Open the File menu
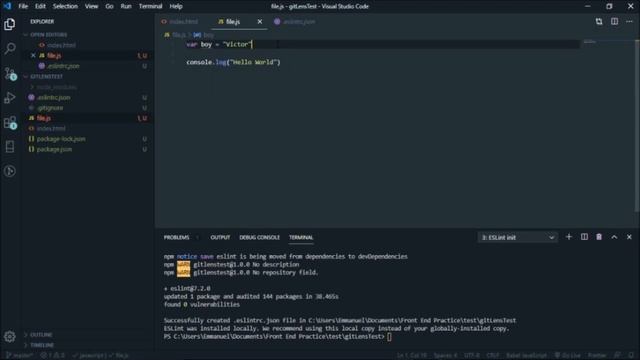The width and height of the screenshot is (640, 360). tap(23, 6)
